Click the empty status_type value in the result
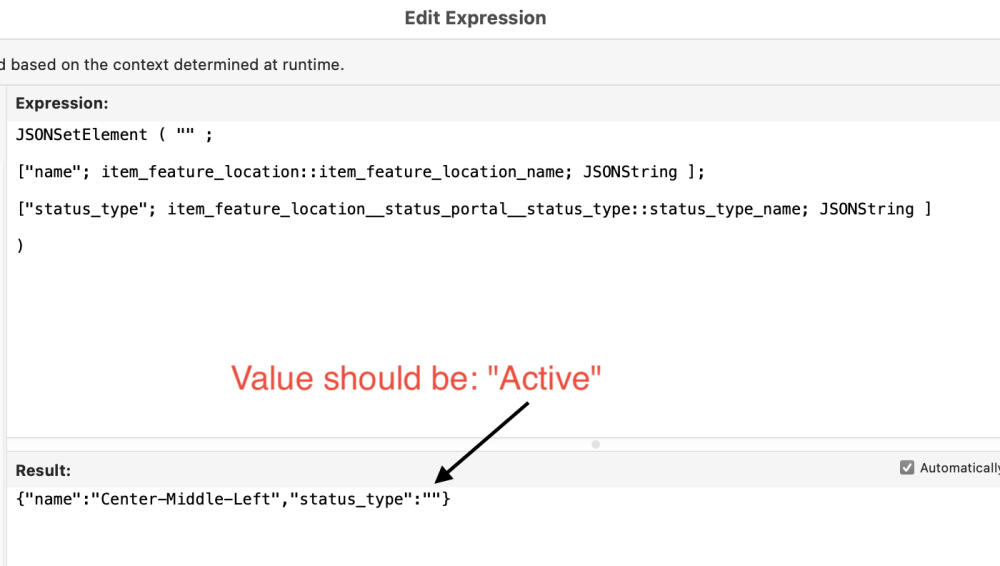 433,498
